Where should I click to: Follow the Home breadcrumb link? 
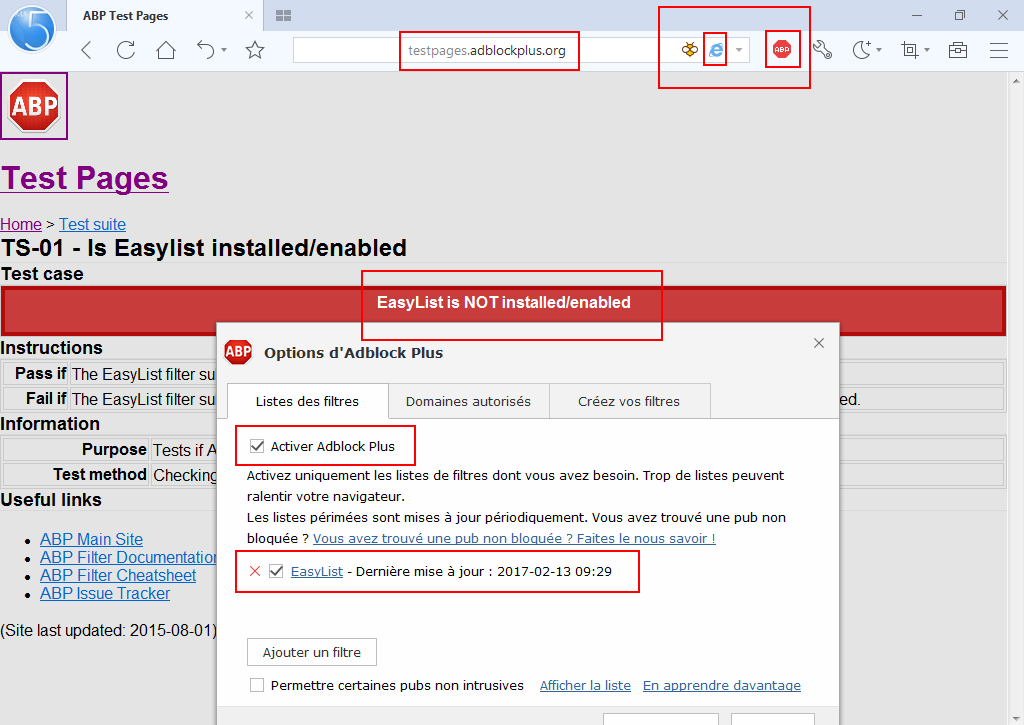point(21,224)
